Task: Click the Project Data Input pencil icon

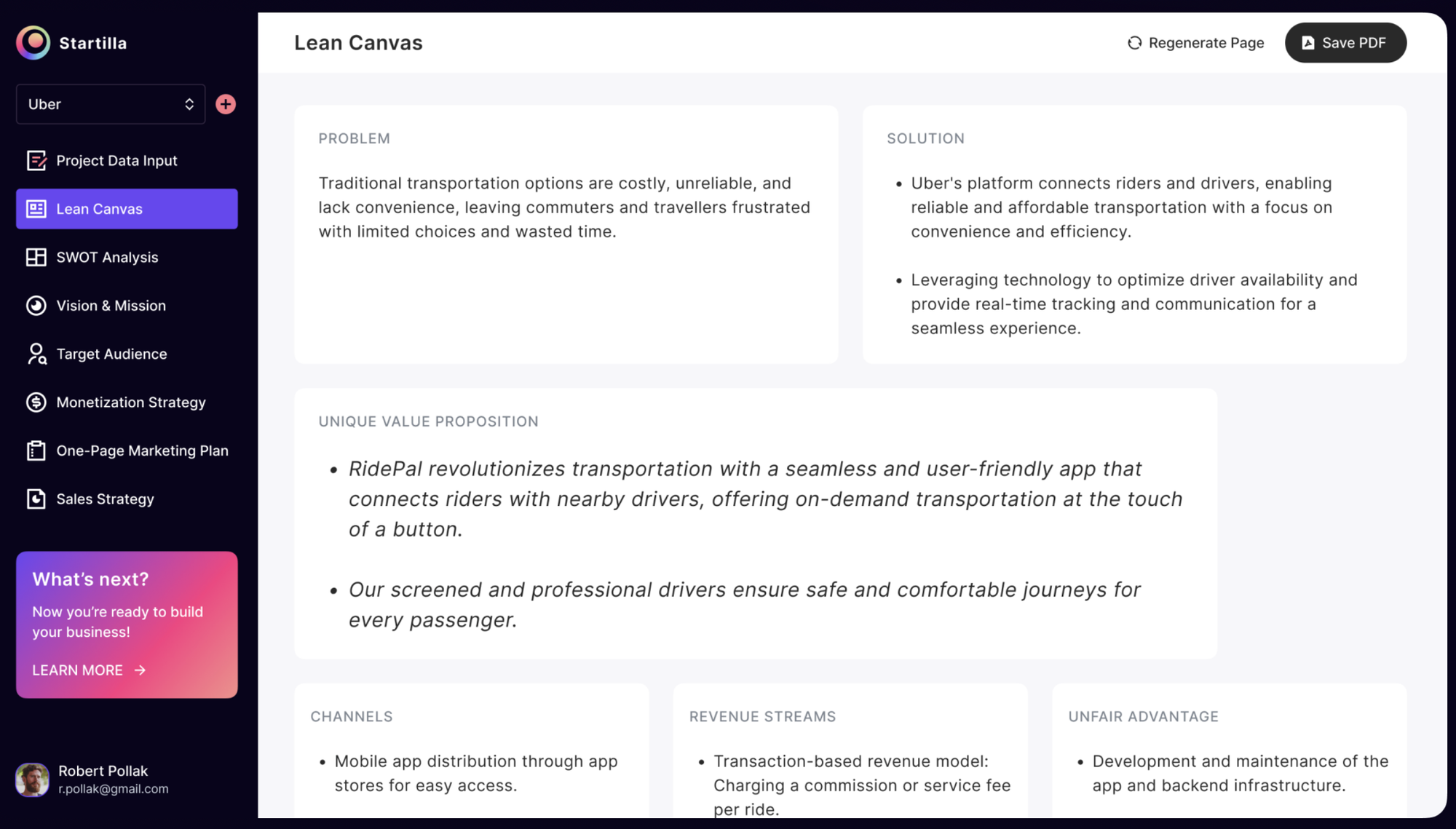Action: (36, 161)
